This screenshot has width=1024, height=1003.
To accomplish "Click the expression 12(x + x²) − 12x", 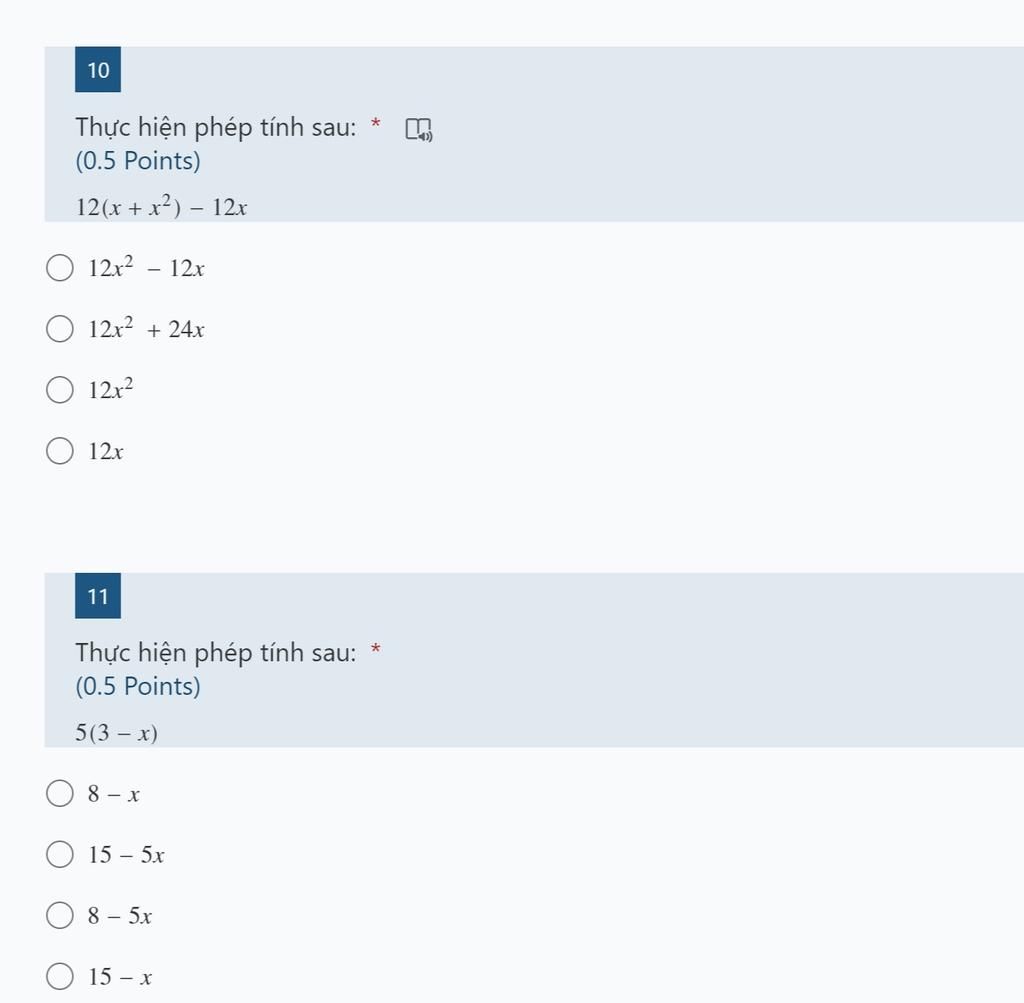I will (x=161, y=207).
